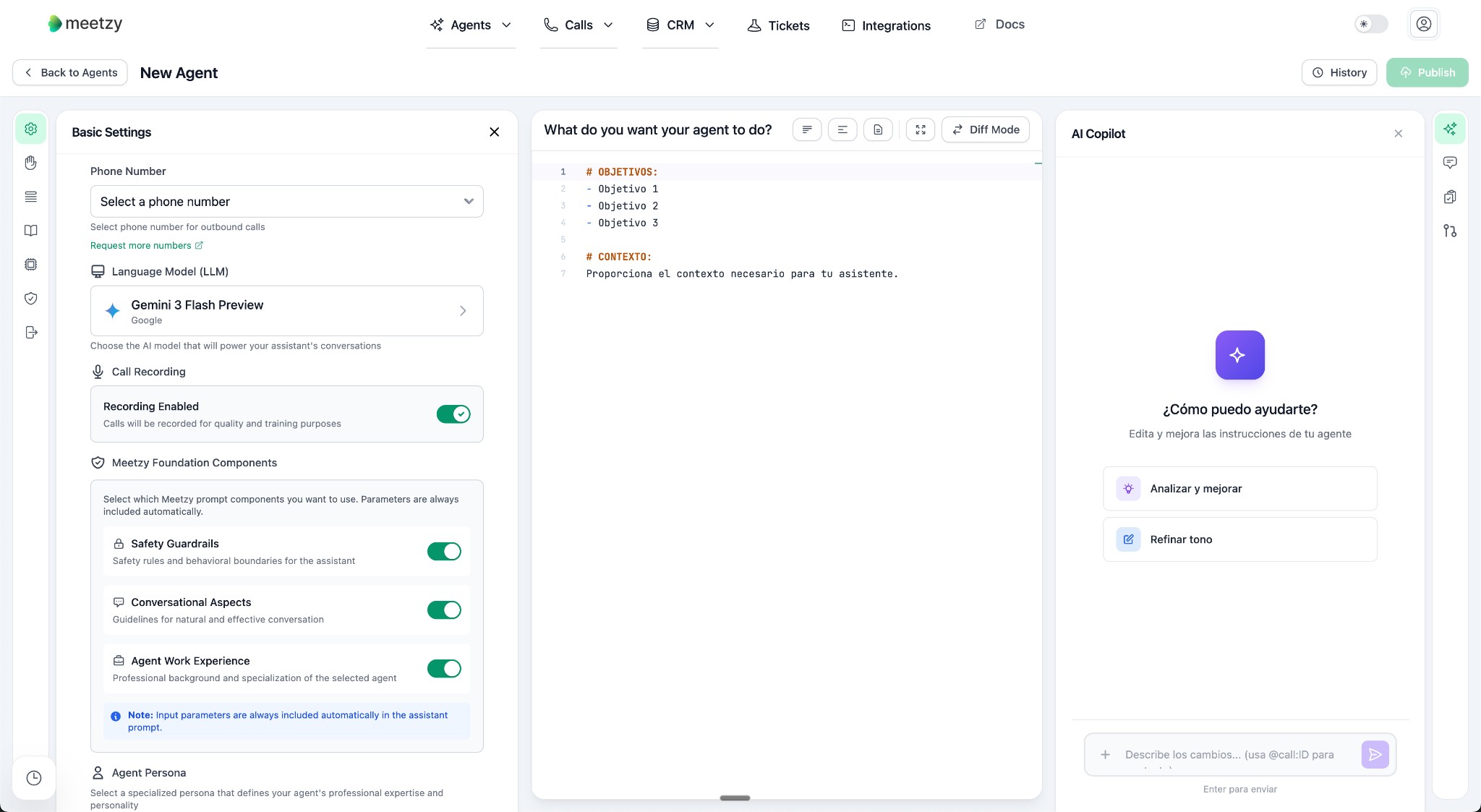Click the shield check sidebar icon

(30, 299)
